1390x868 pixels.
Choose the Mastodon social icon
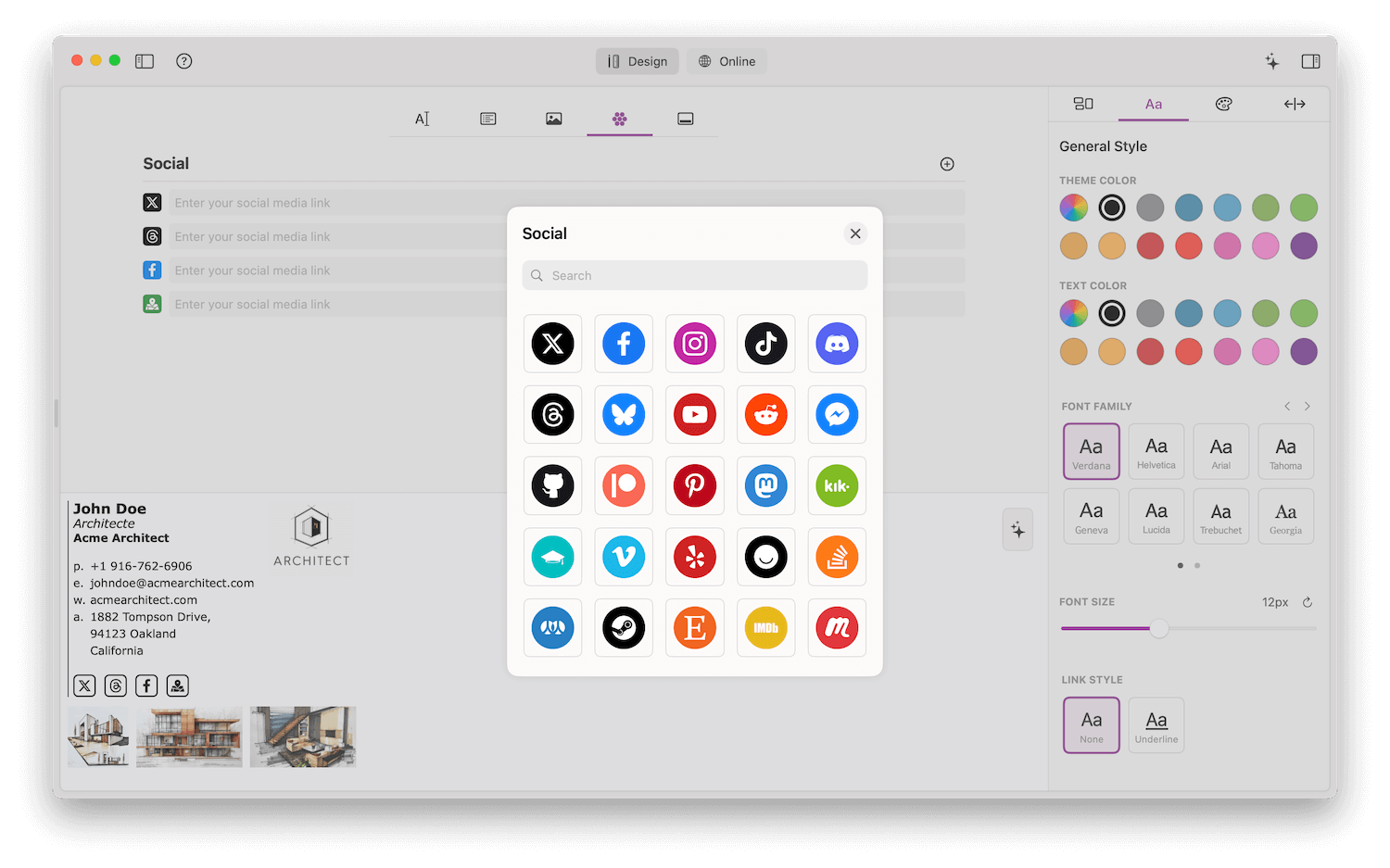coord(766,485)
